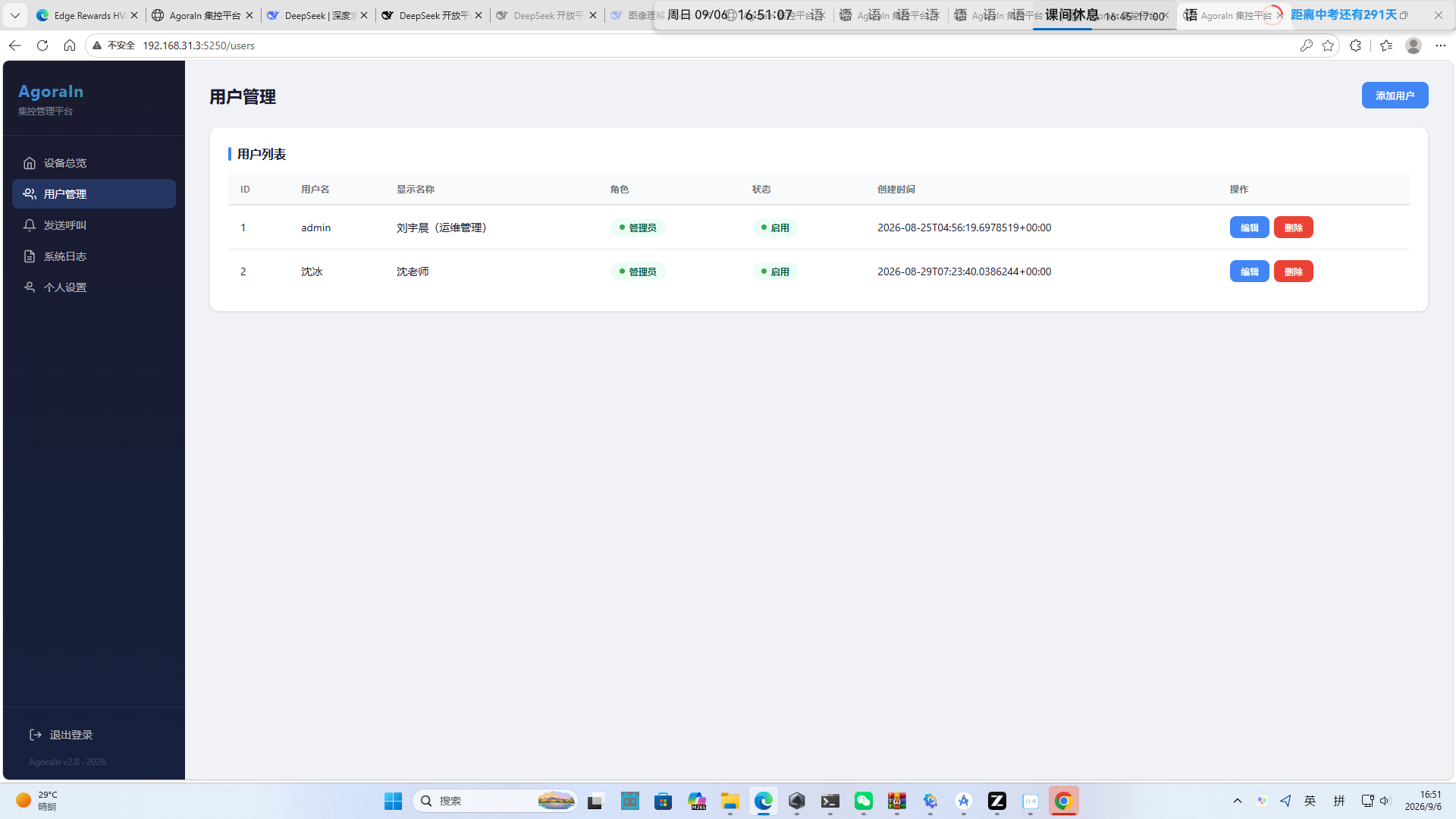The height and width of the screenshot is (819, 1456).
Task: Open browser extensions puzzle icon
Action: pos(1355,45)
